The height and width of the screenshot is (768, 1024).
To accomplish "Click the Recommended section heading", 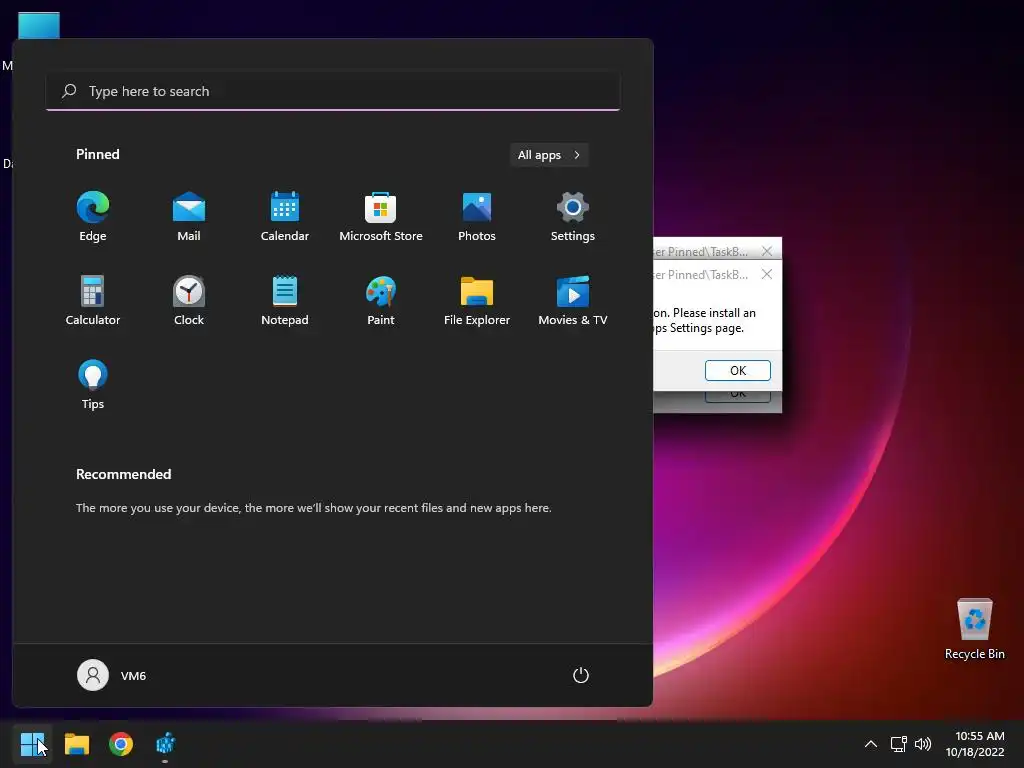I will [x=123, y=474].
